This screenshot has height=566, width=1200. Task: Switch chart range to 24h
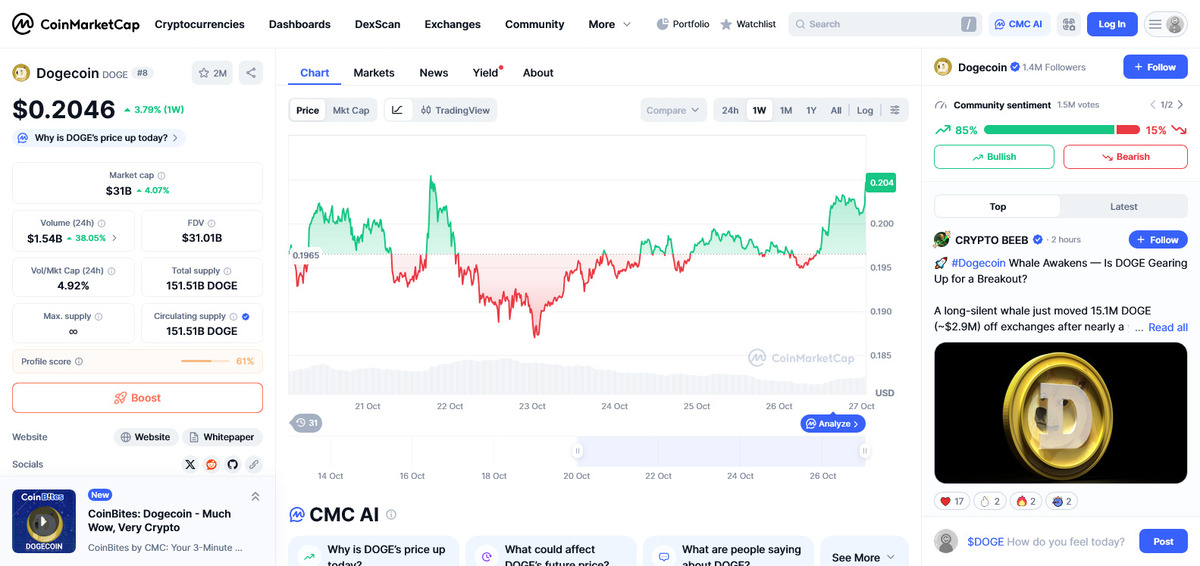[730, 110]
